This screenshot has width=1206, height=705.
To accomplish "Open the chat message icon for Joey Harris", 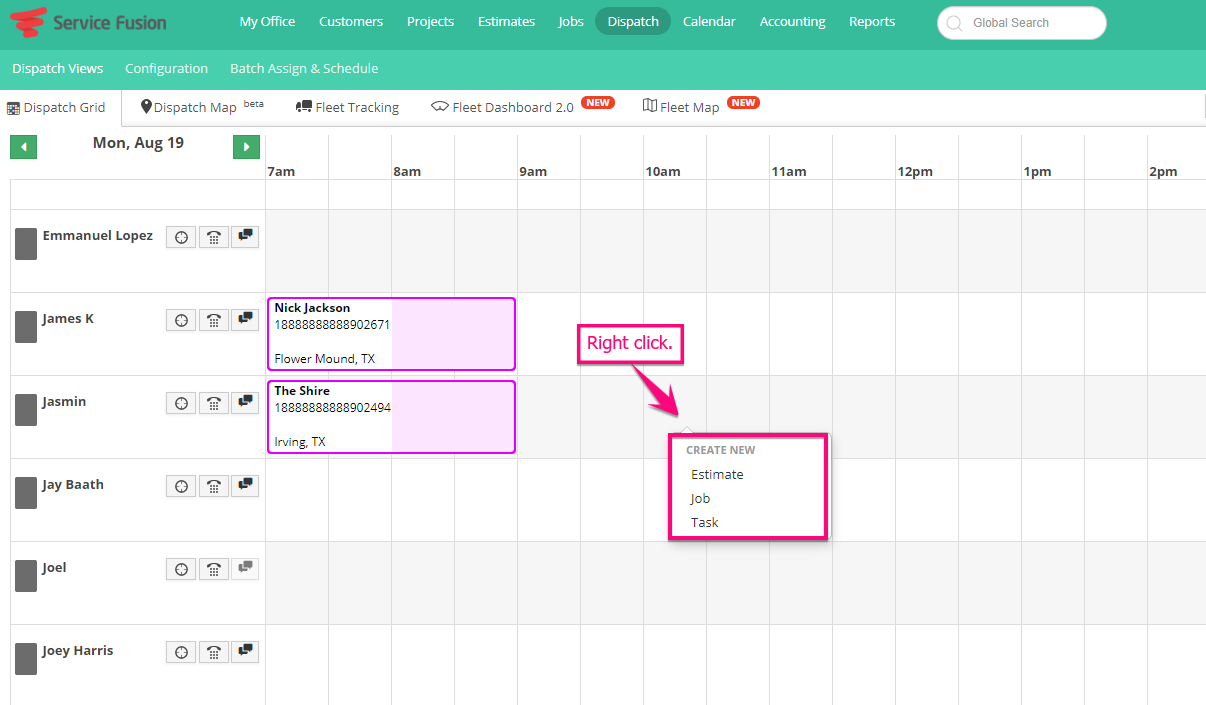I will (245, 651).
